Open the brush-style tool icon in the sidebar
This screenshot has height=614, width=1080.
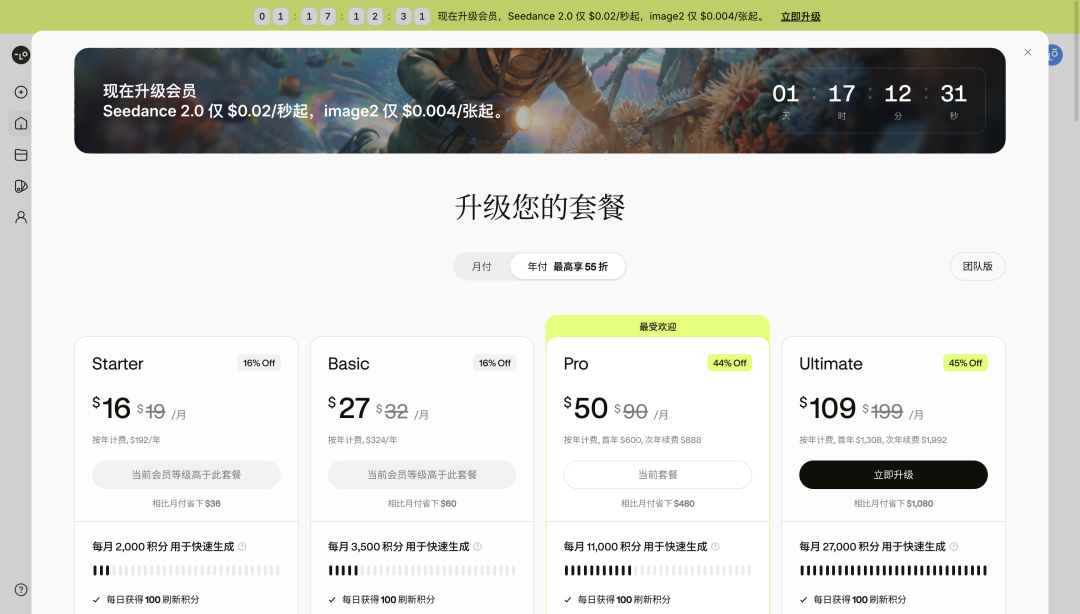click(21, 186)
